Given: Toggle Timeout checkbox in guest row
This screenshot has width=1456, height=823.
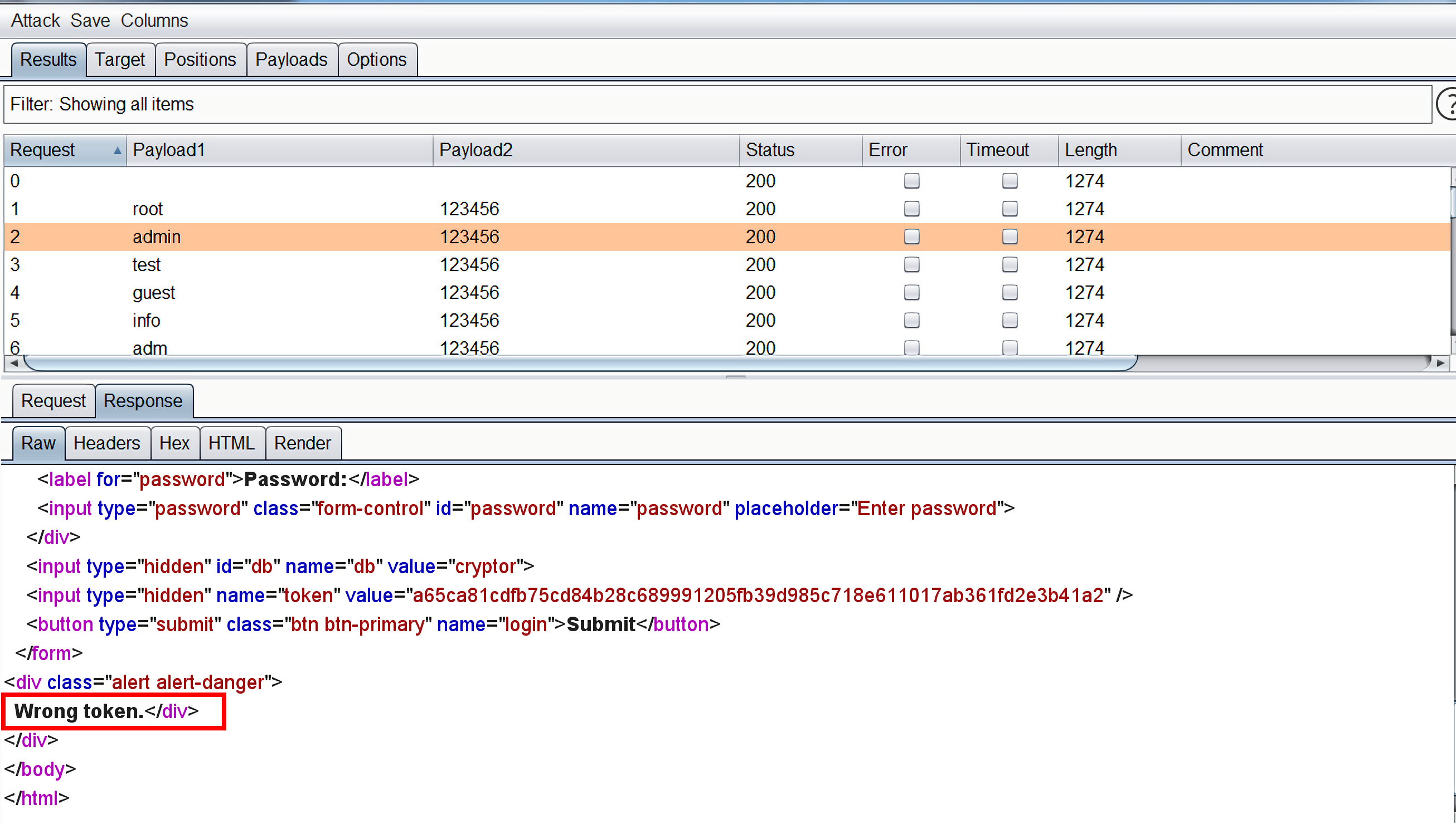Looking at the screenshot, I should point(1010,292).
